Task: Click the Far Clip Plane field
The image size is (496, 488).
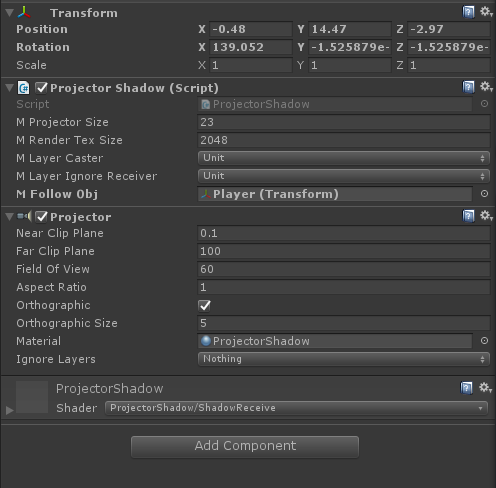Action: click(344, 251)
